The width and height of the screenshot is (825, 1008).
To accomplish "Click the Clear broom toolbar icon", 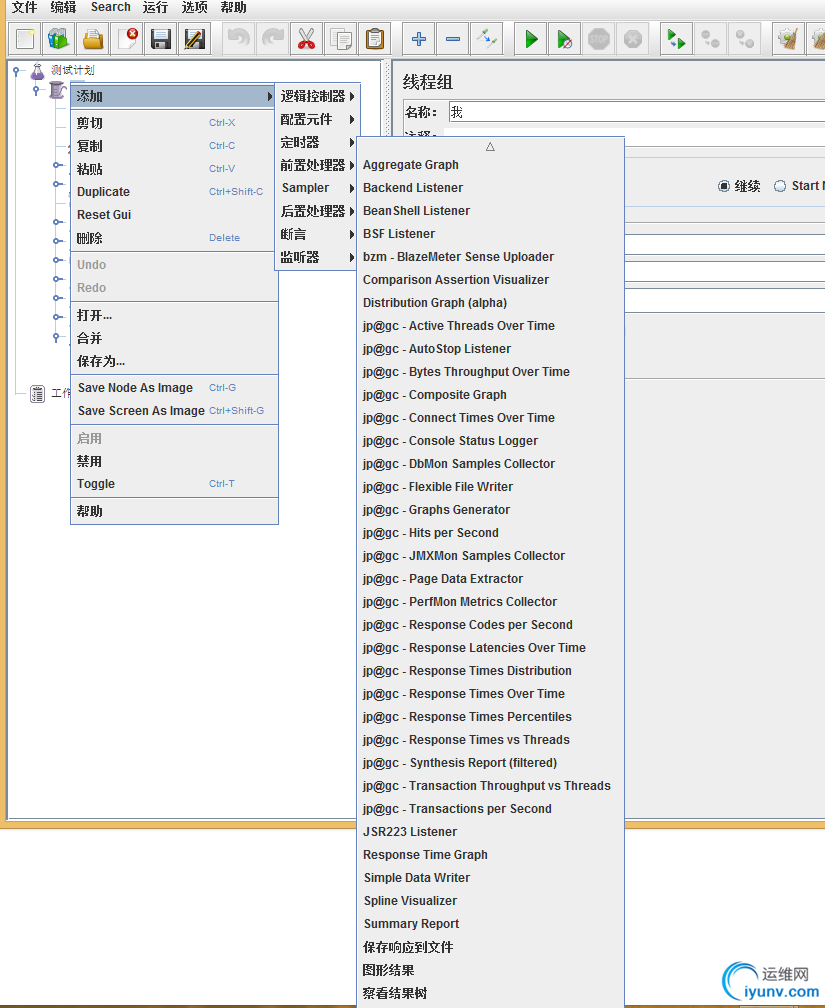I will pyautogui.click(x=788, y=39).
